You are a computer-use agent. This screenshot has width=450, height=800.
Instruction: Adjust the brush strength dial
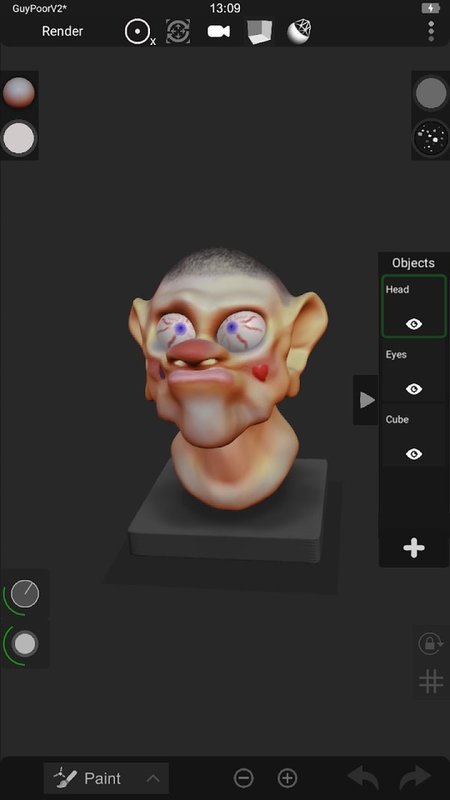[24, 644]
